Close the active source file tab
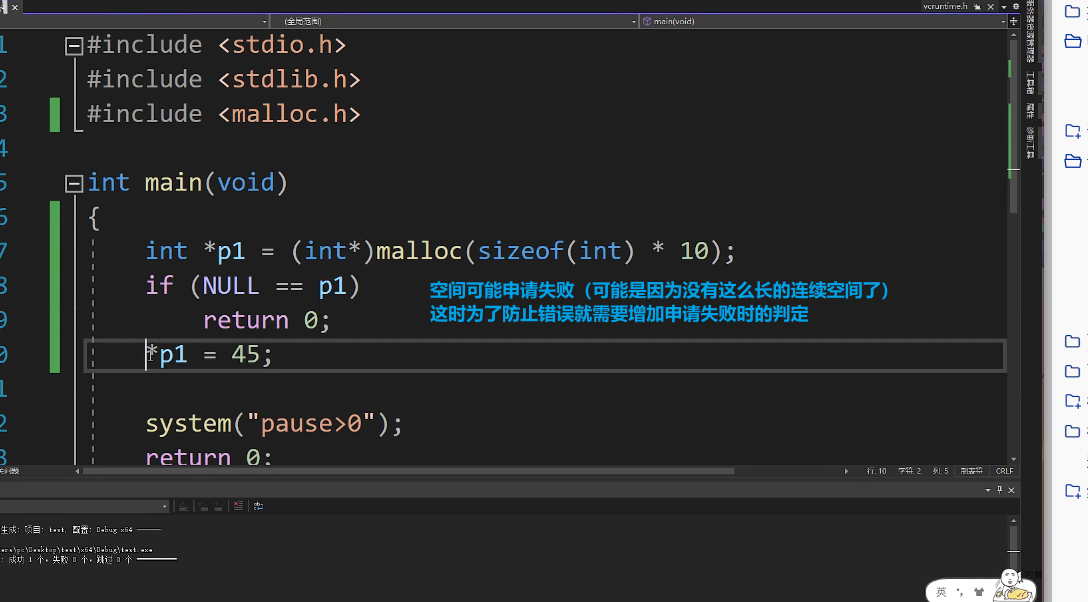The height and width of the screenshot is (602, 1088). [15, 7]
